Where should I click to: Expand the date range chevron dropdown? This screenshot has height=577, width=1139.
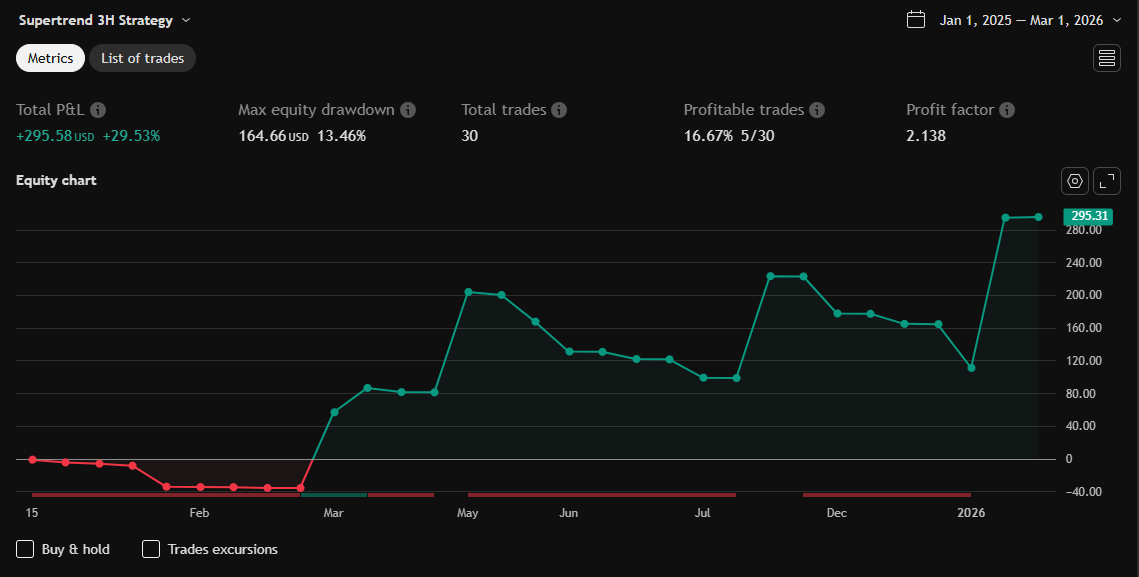(1117, 20)
